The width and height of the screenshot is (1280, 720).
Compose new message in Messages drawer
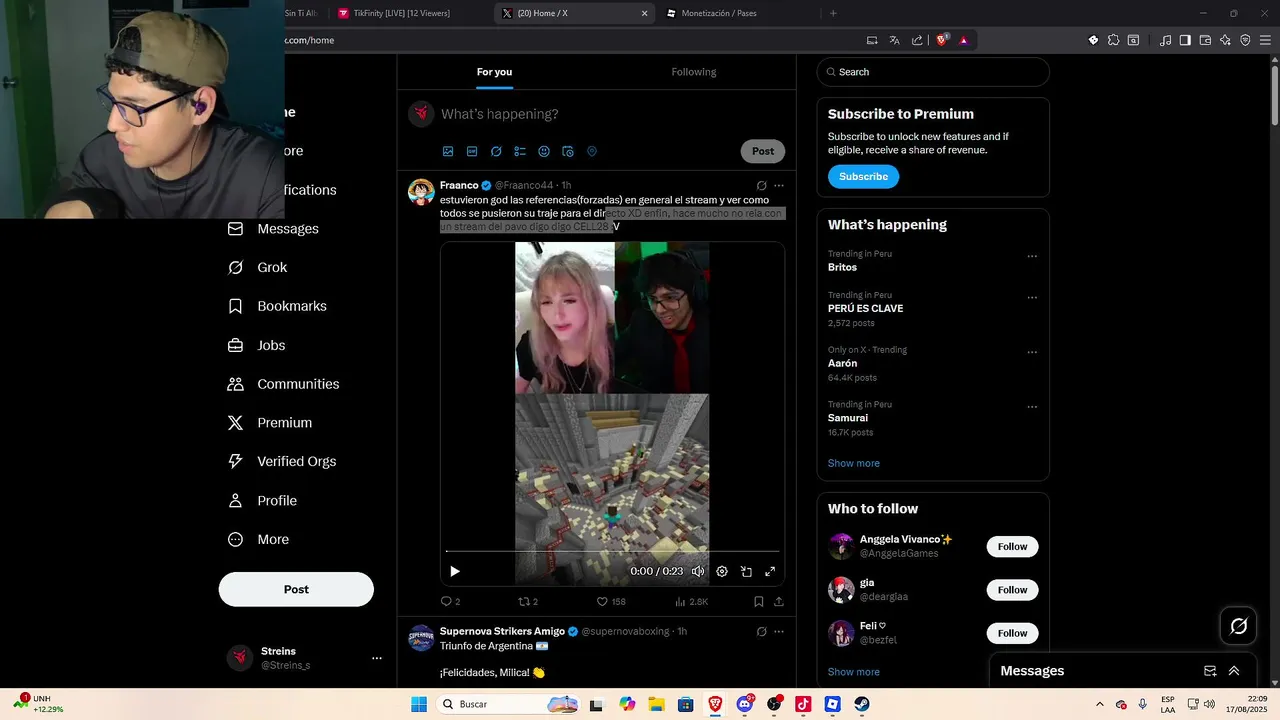point(1210,671)
